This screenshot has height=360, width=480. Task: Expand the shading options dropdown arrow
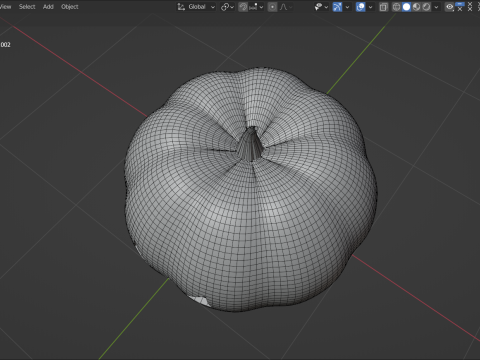(436, 7)
